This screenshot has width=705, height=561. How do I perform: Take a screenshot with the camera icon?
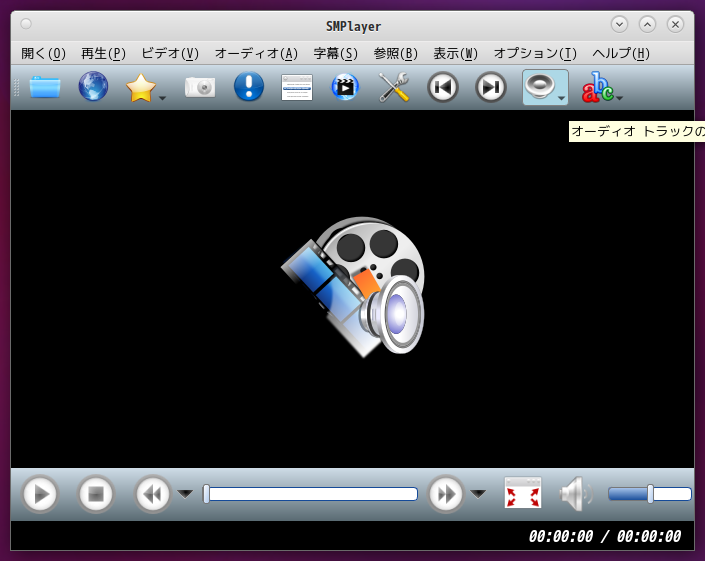[x=200, y=87]
